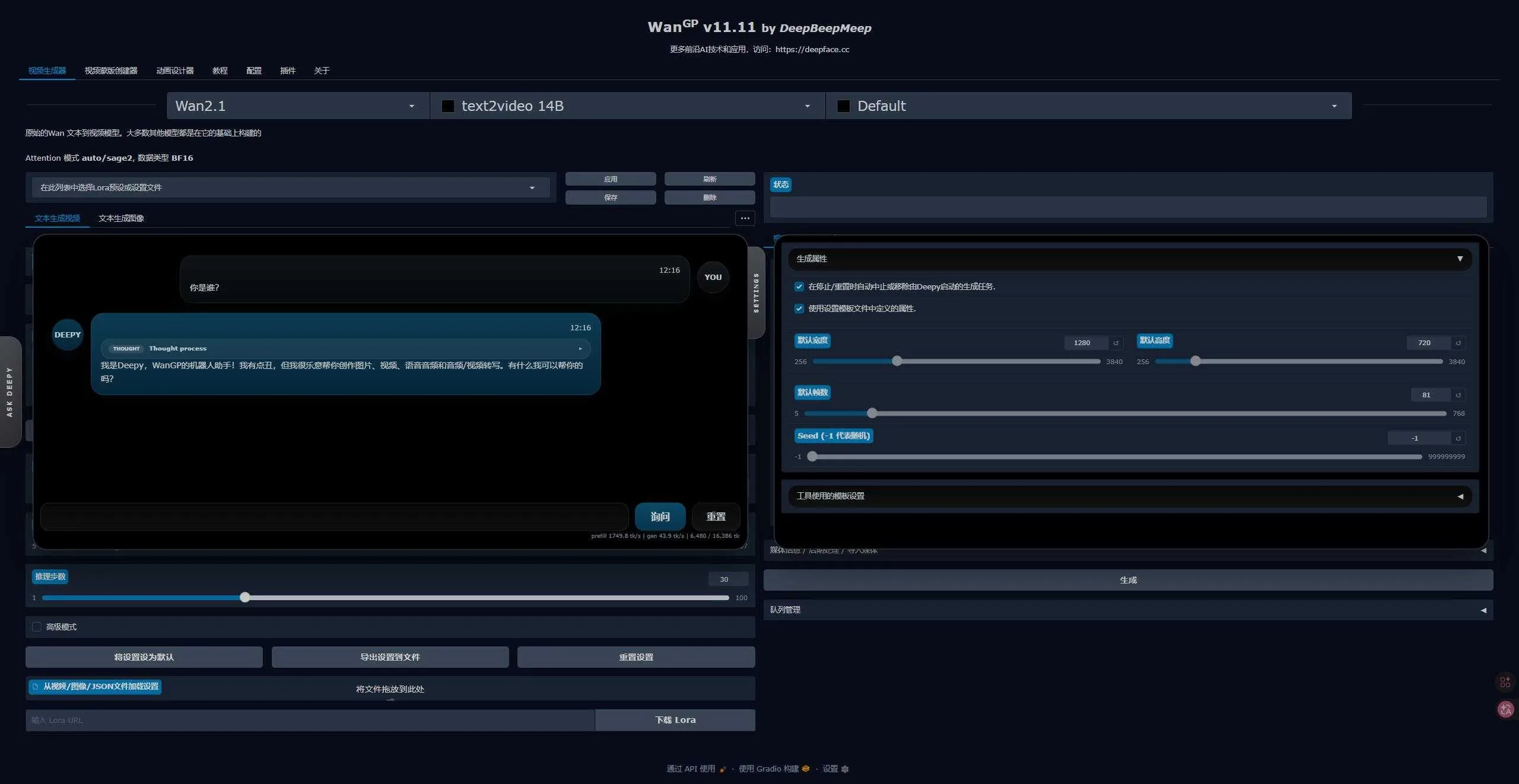The height and width of the screenshot is (784, 1519).
Task: Enable the 高级模式 checkbox
Action: click(37, 626)
